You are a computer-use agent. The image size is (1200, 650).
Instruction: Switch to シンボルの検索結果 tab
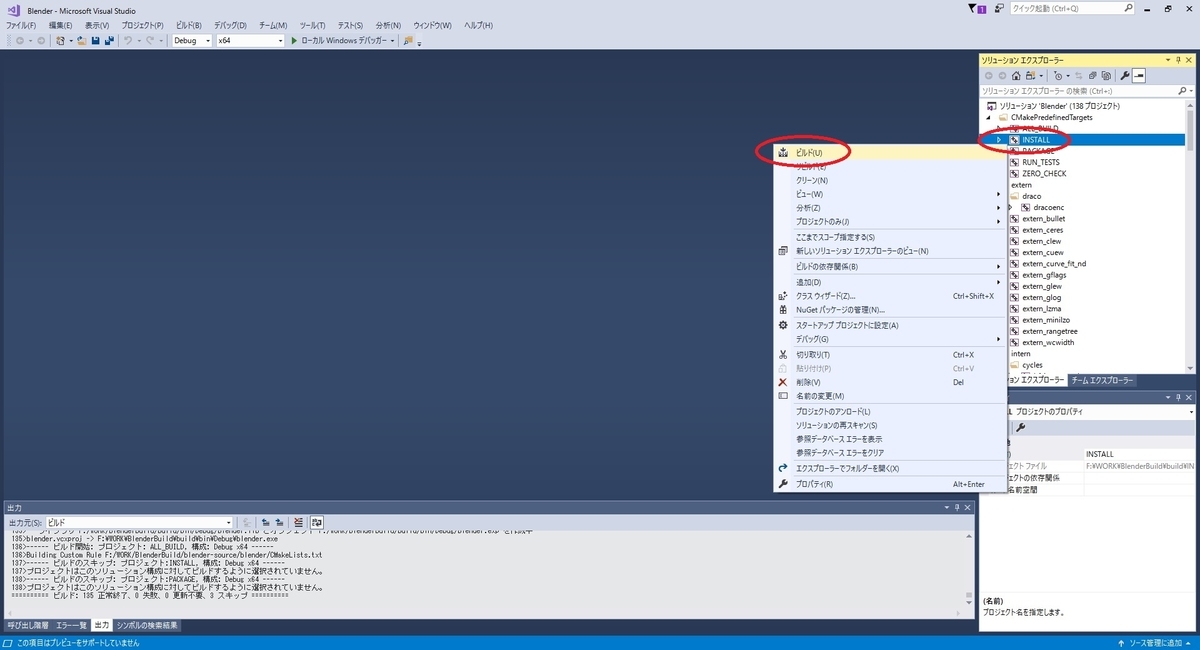(x=148, y=625)
